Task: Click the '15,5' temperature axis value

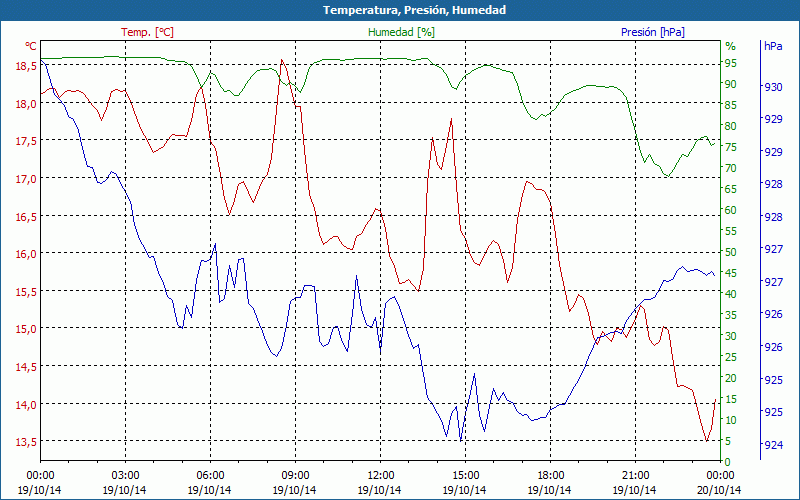Action: click(x=26, y=291)
